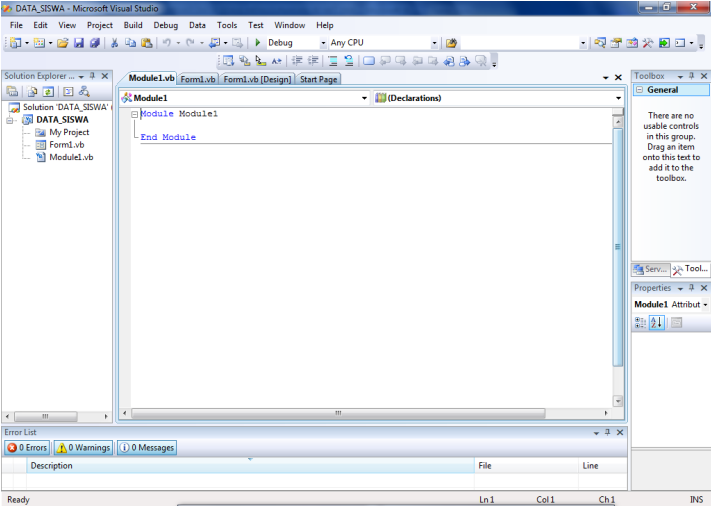Click the Display Object Member List icon
The width and height of the screenshot is (711, 506).
228,60
